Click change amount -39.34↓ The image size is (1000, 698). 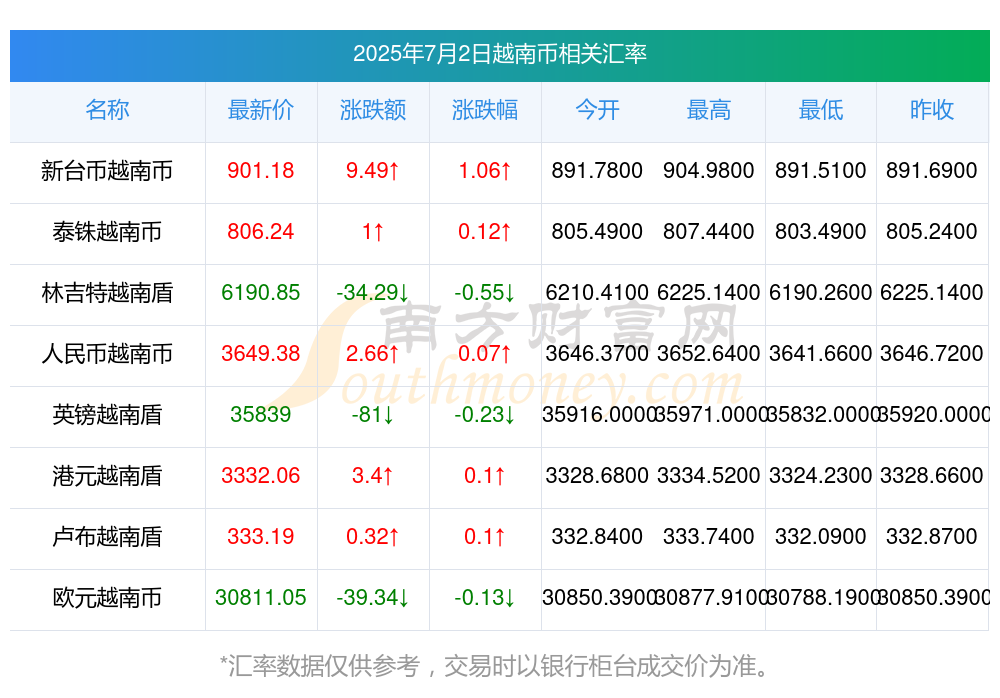click(x=372, y=598)
